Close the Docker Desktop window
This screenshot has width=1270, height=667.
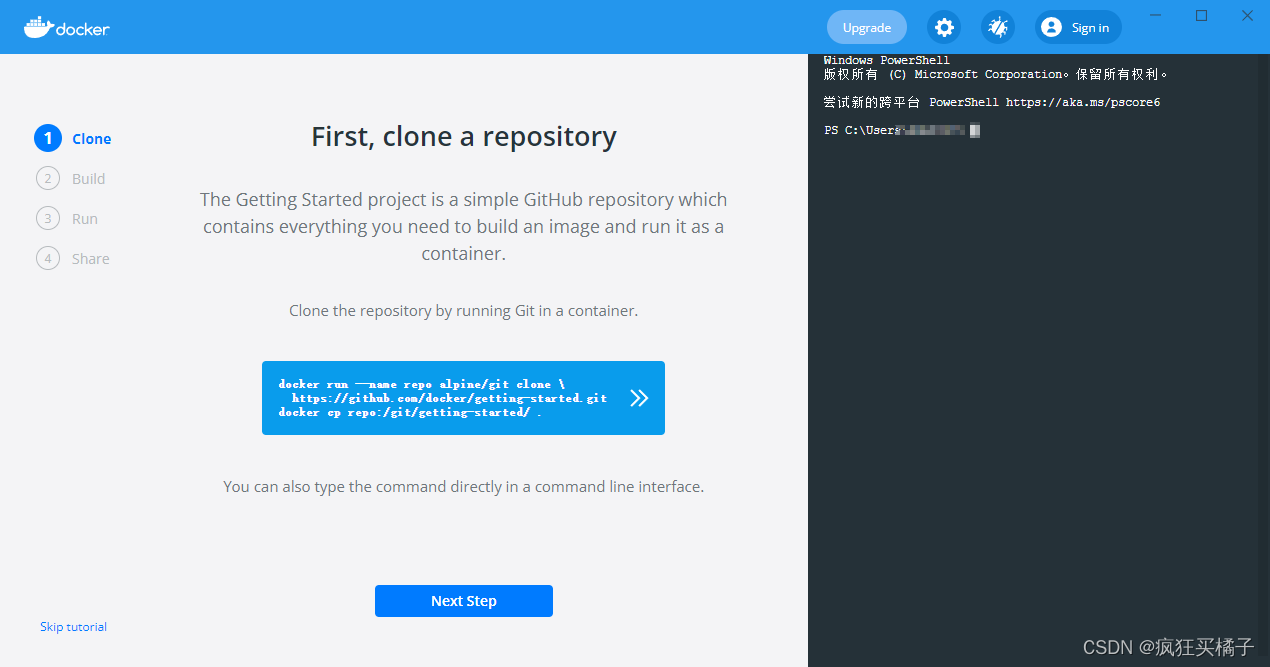[x=1248, y=15]
